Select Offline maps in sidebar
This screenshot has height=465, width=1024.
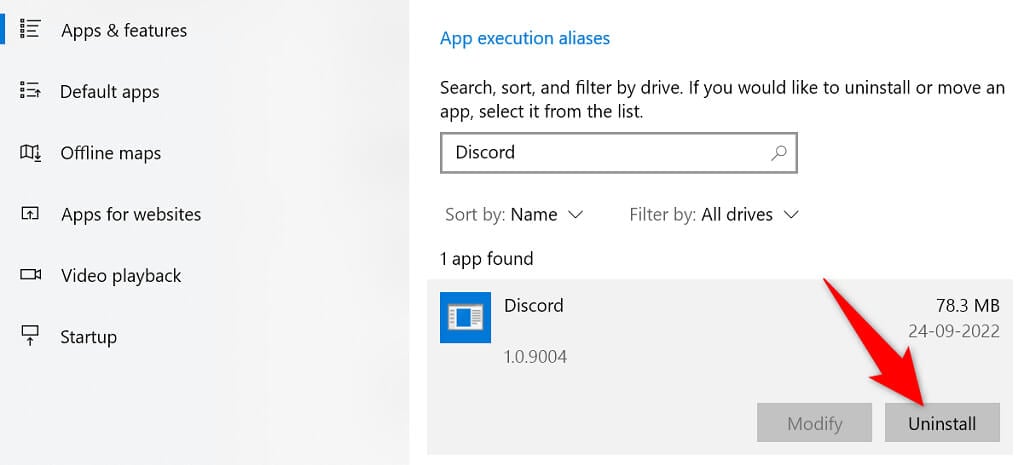(x=111, y=153)
